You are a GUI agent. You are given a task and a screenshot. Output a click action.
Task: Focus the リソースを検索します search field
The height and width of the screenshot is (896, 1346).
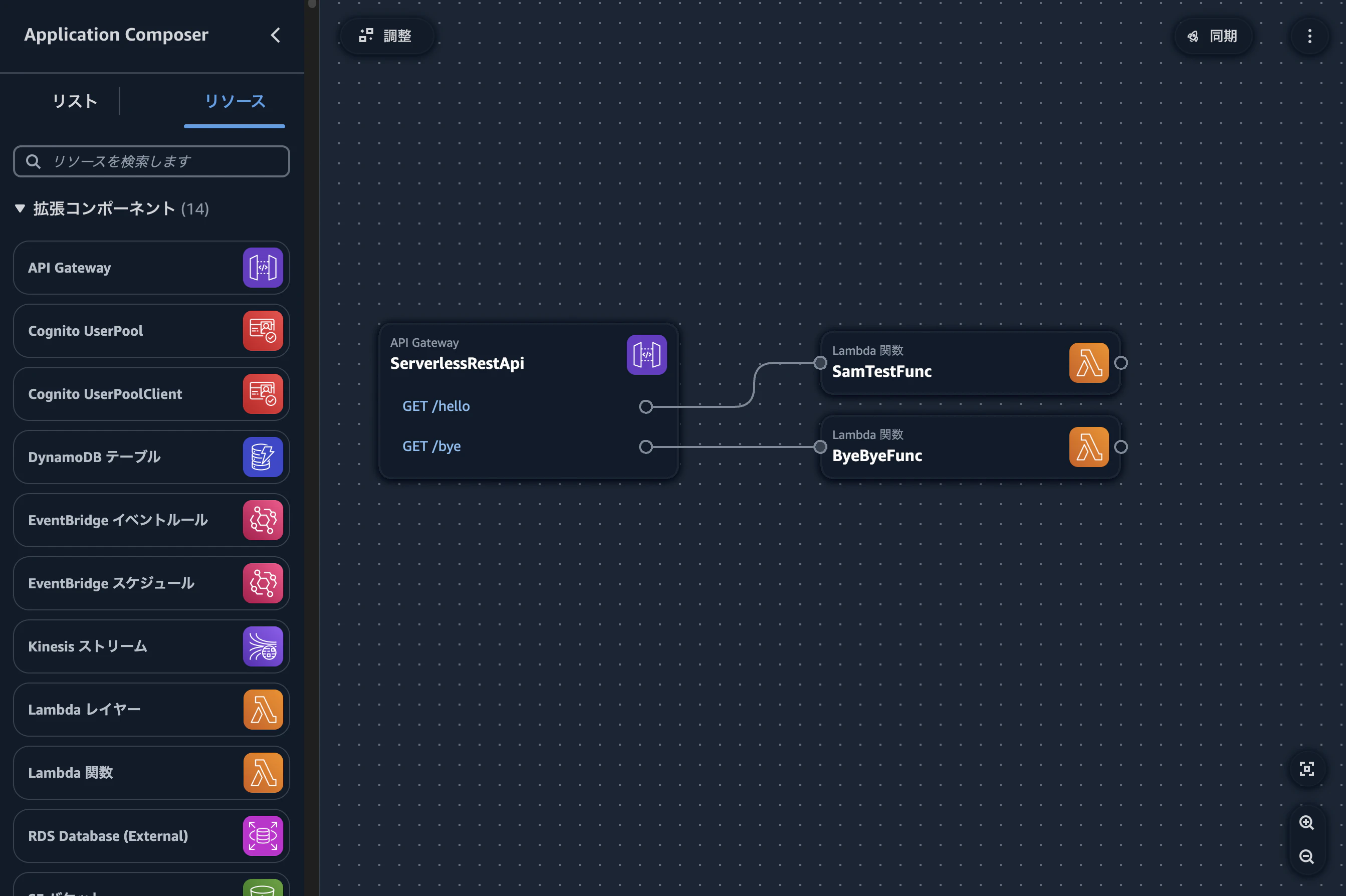[x=151, y=162]
